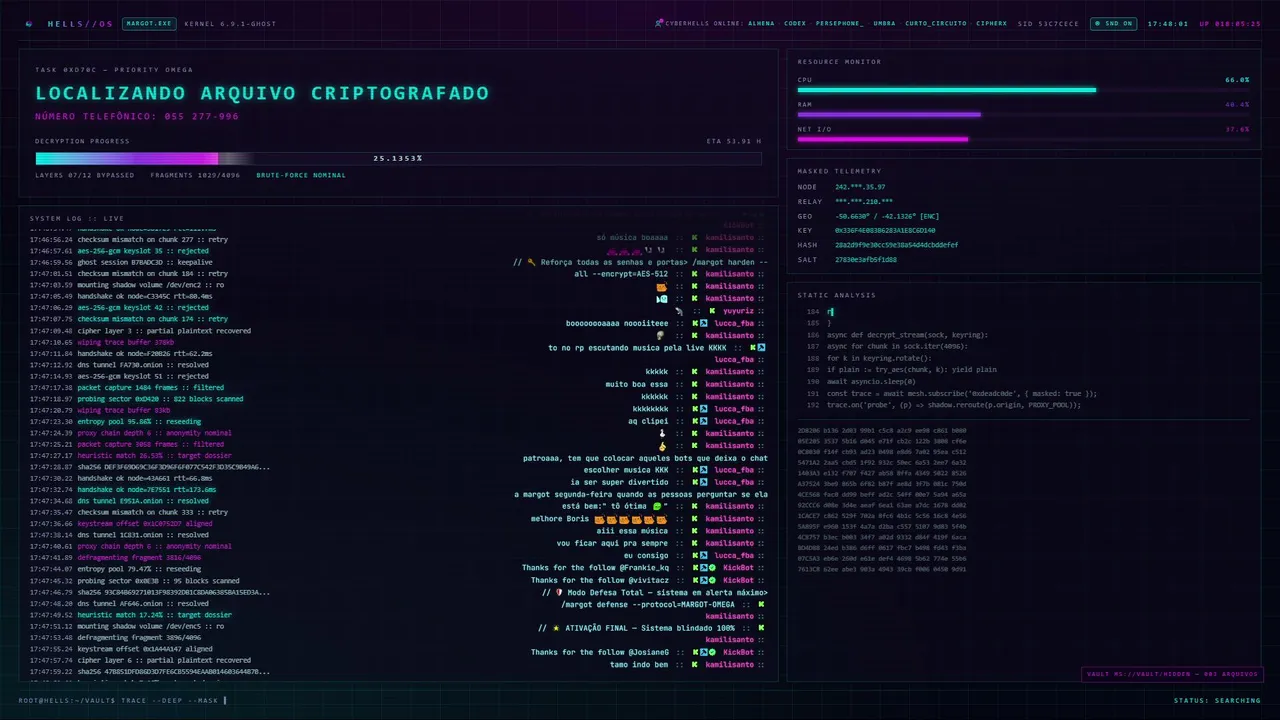
Task: Click the 'ETA 51.91 H' label
Action: coord(734,141)
